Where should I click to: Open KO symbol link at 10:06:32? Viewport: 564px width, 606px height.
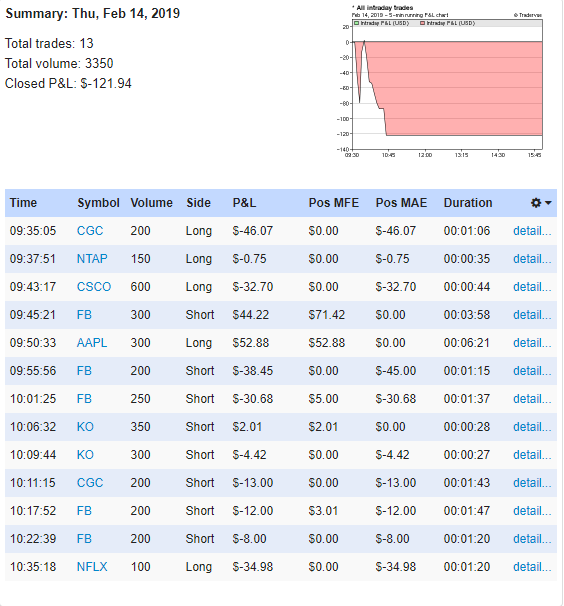pyautogui.click(x=85, y=427)
